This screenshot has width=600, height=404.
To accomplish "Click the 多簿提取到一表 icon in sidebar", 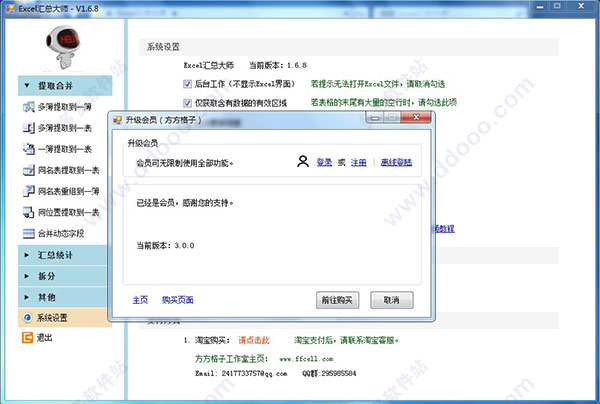I will (29, 128).
